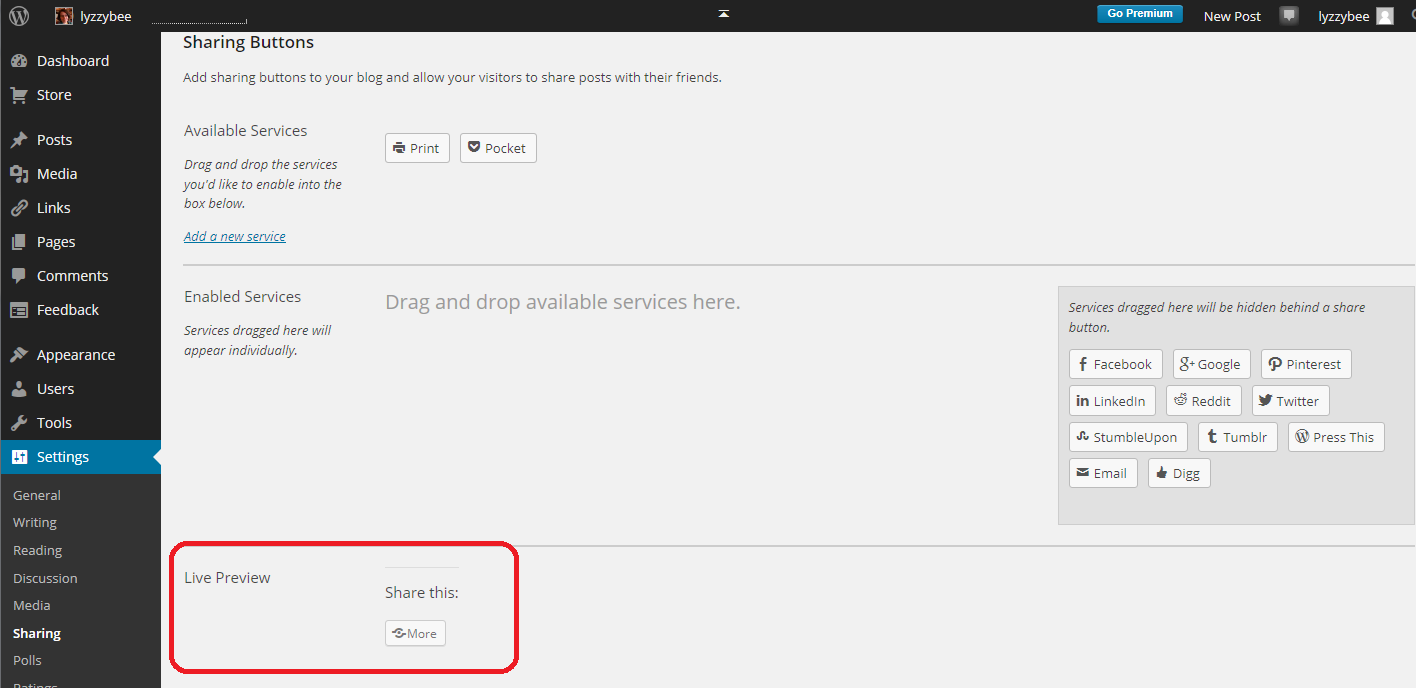
Task: Click the More share button in preview
Action: point(415,633)
